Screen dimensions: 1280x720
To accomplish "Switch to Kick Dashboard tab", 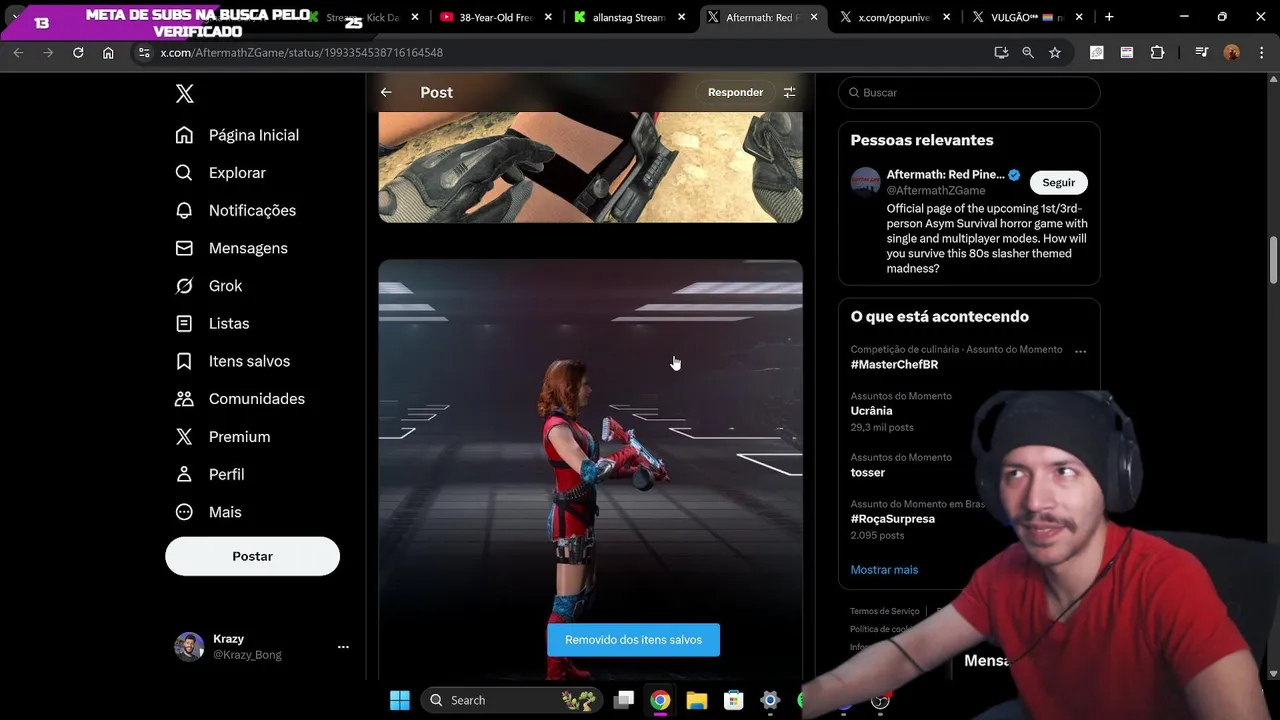I will (365, 17).
